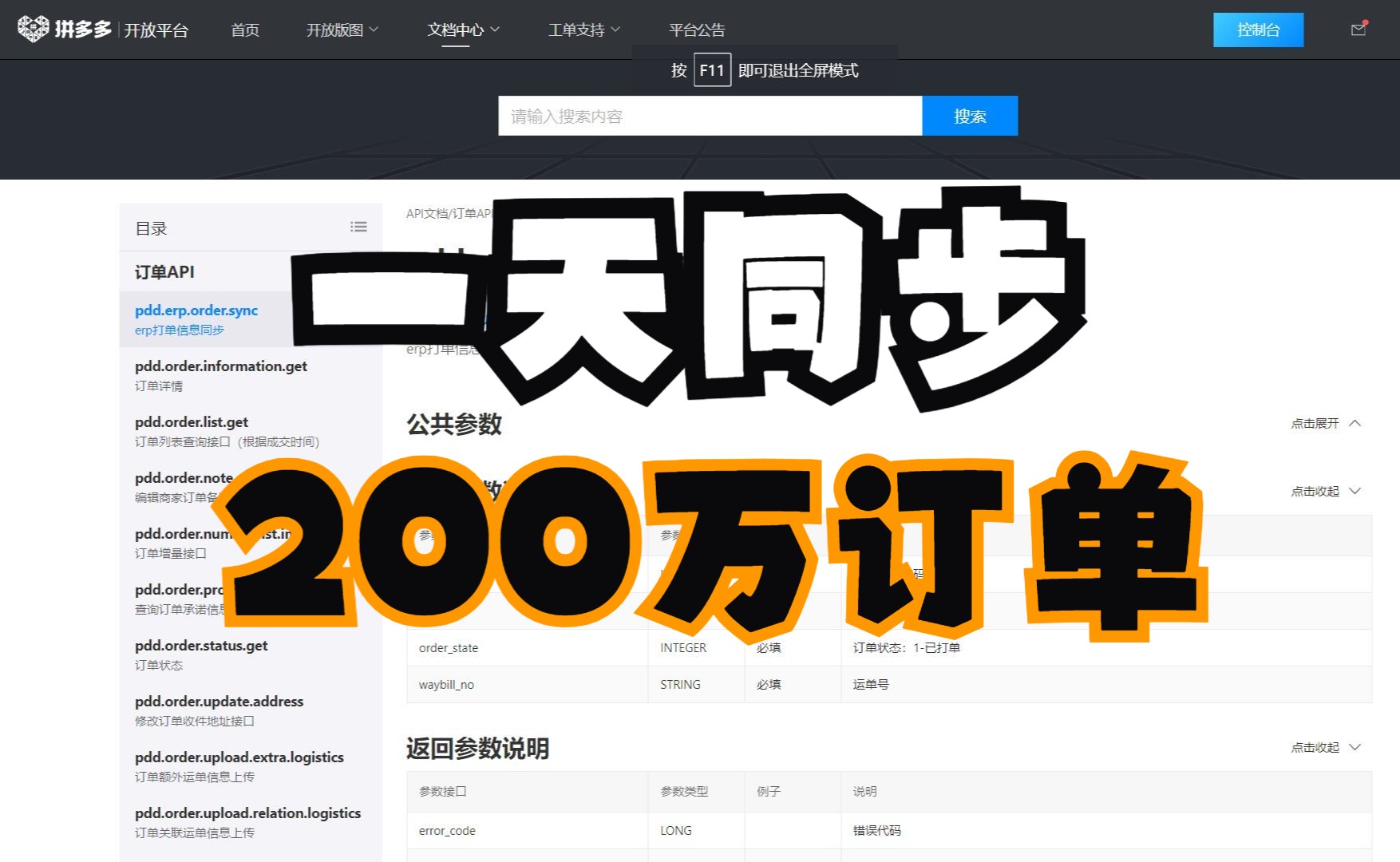Collapse 返回参数说明 section via 点击收起

coord(1326,747)
